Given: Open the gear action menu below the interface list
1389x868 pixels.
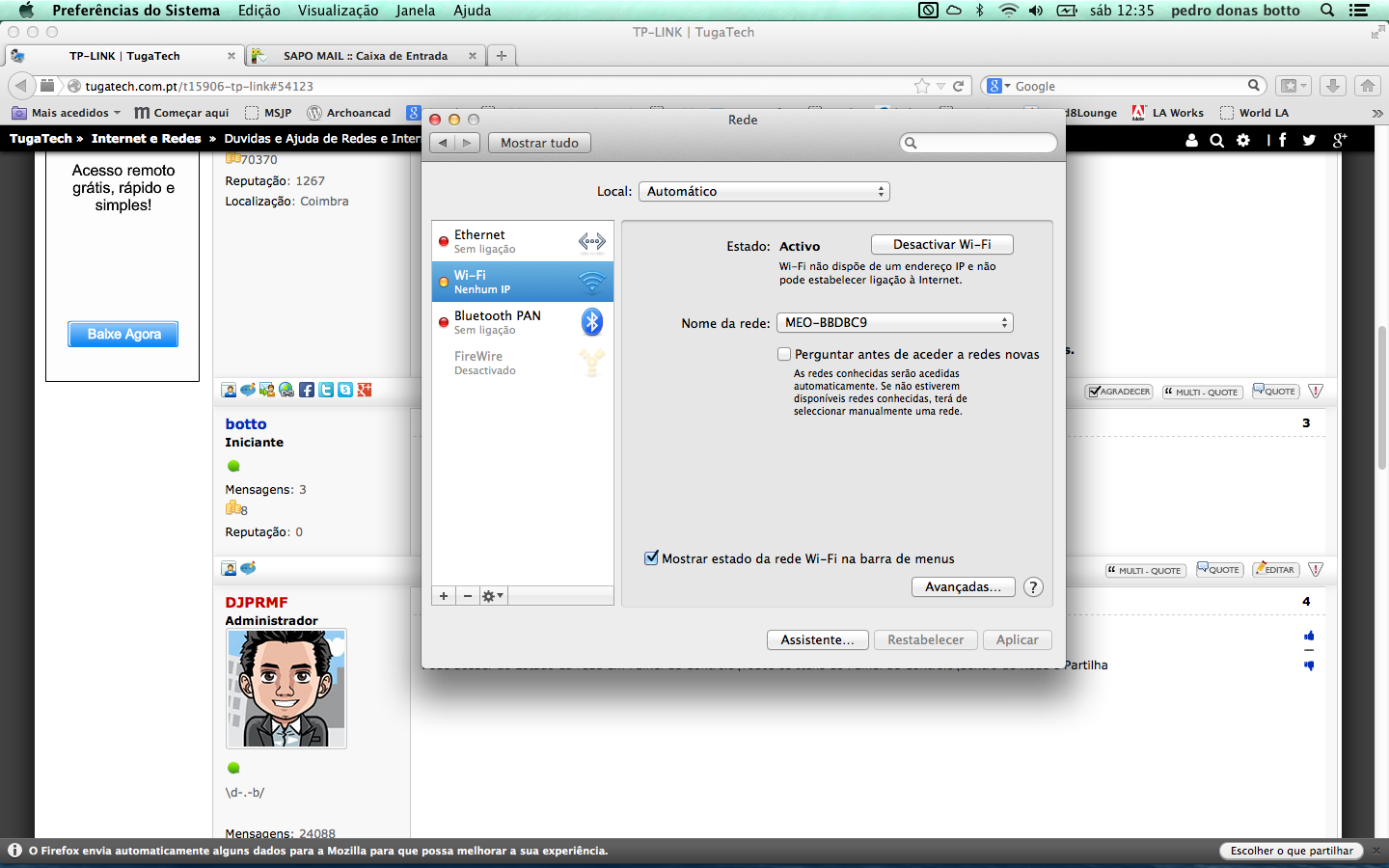Looking at the screenshot, I should 493,596.
